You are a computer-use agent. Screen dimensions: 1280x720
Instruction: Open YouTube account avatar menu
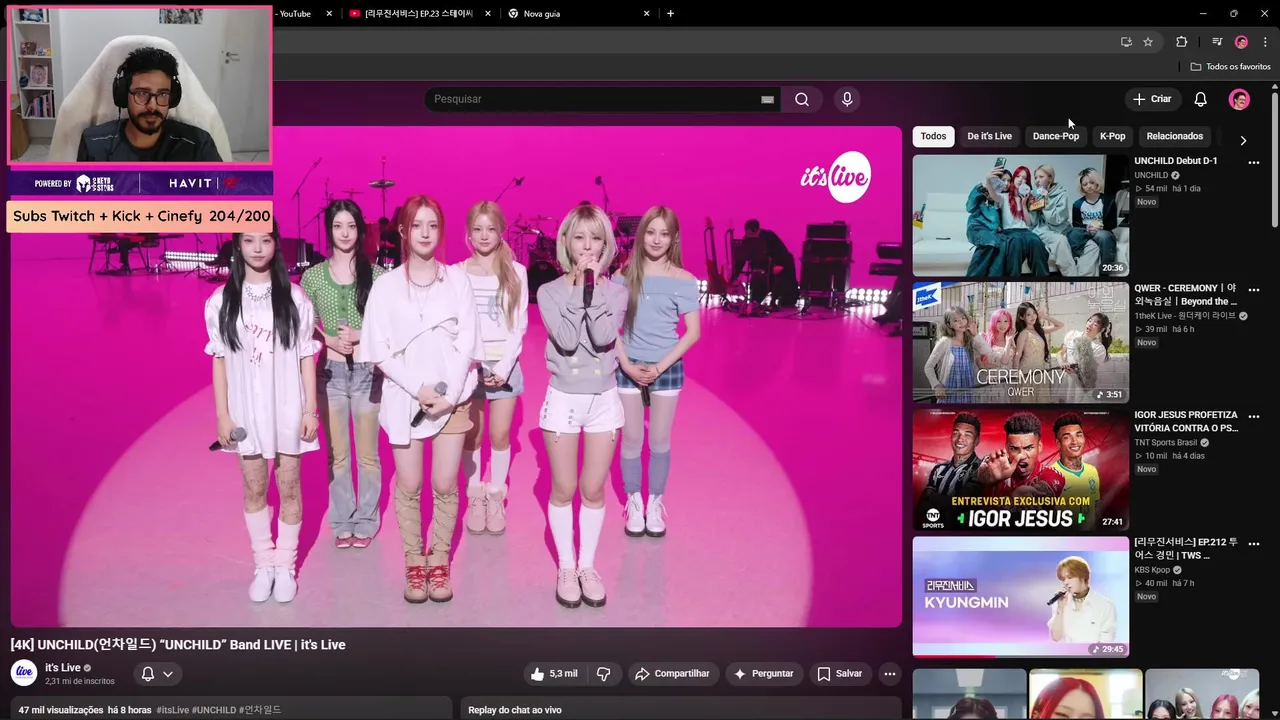[x=1239, y=99]
